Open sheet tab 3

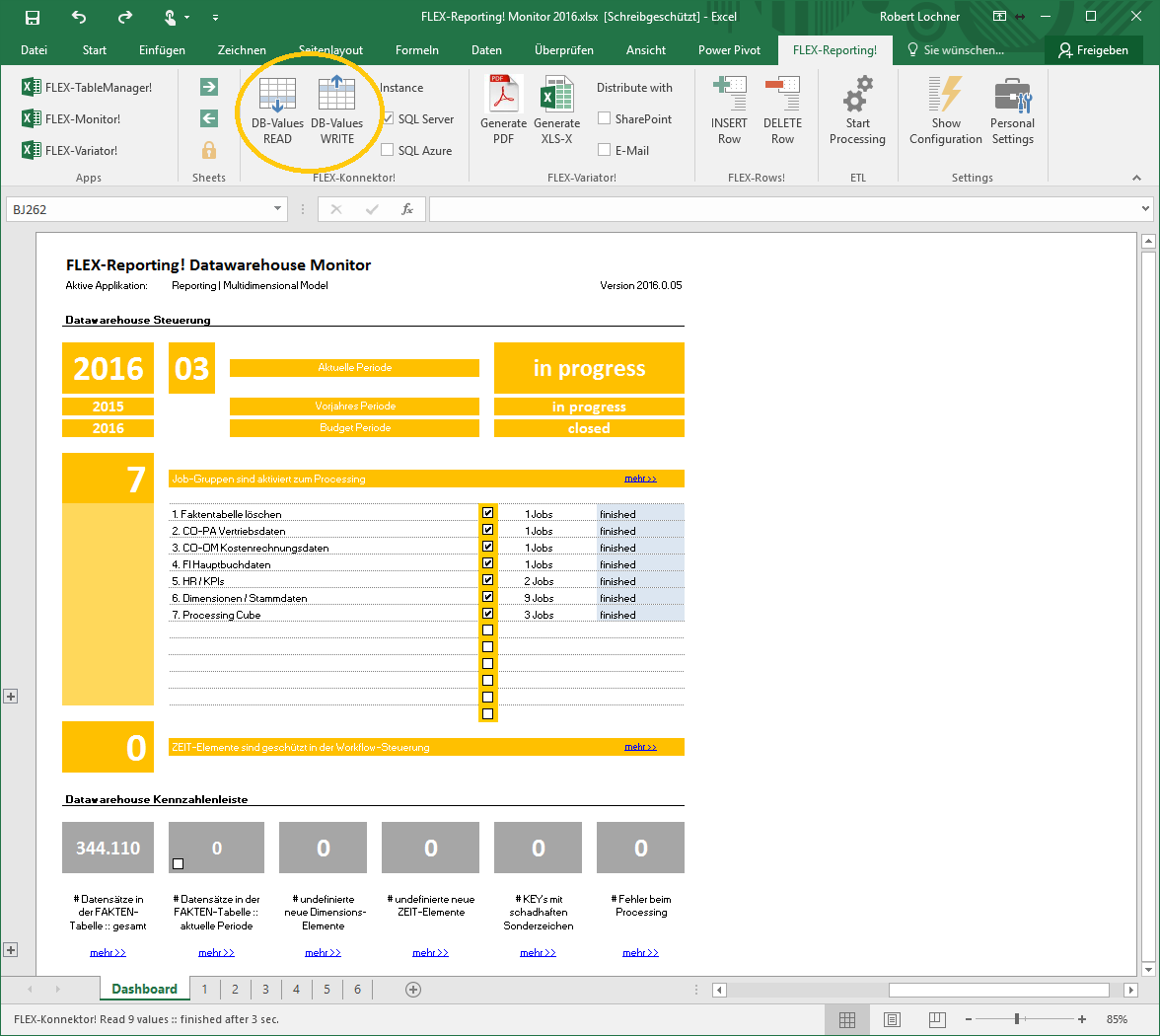[265, 989]
